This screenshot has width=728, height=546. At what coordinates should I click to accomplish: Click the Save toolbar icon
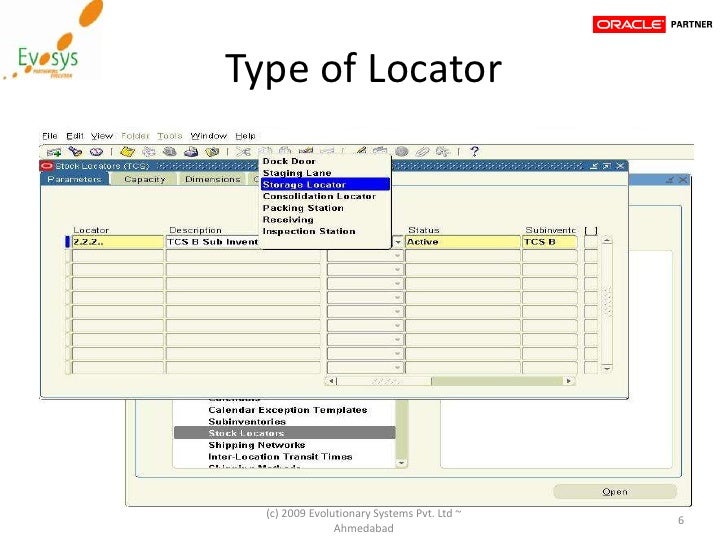(x=127, y=152)
